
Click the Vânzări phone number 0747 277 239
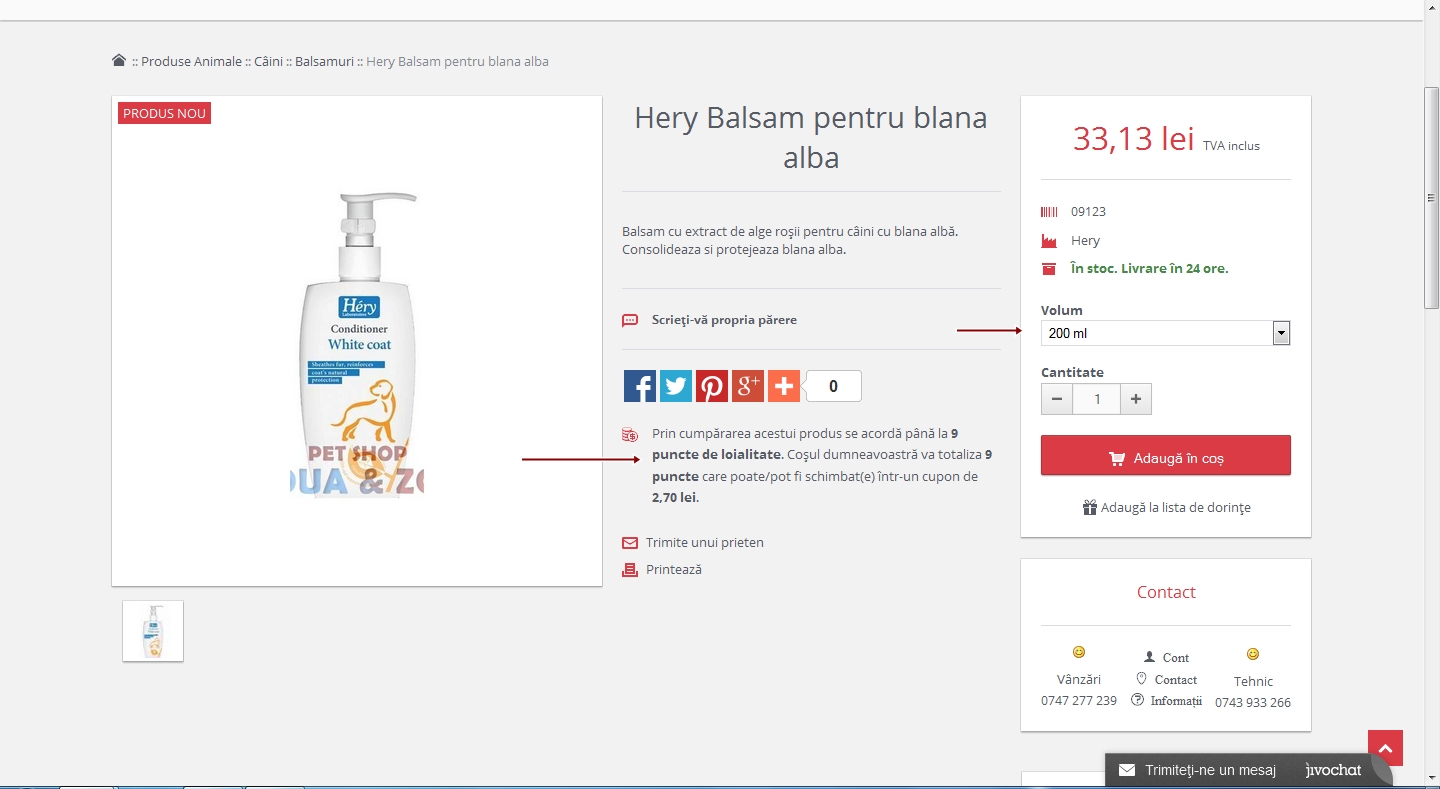pyautogui.click(x=1079, y=701)
